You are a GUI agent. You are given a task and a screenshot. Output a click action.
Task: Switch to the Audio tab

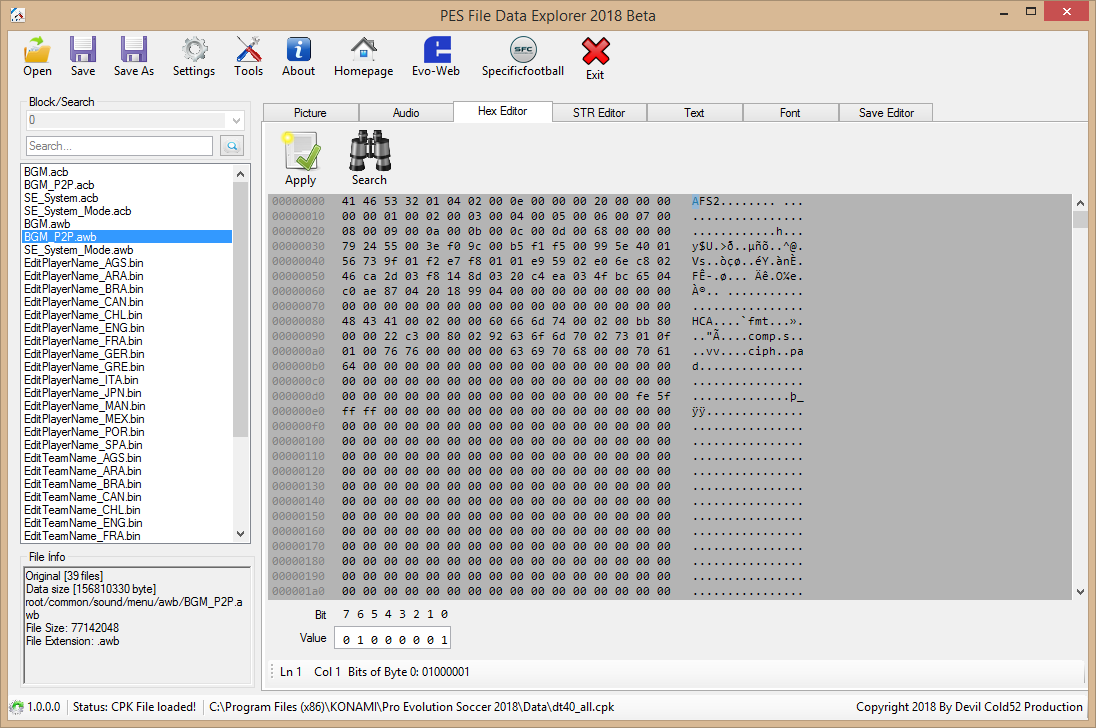[406, 112]
